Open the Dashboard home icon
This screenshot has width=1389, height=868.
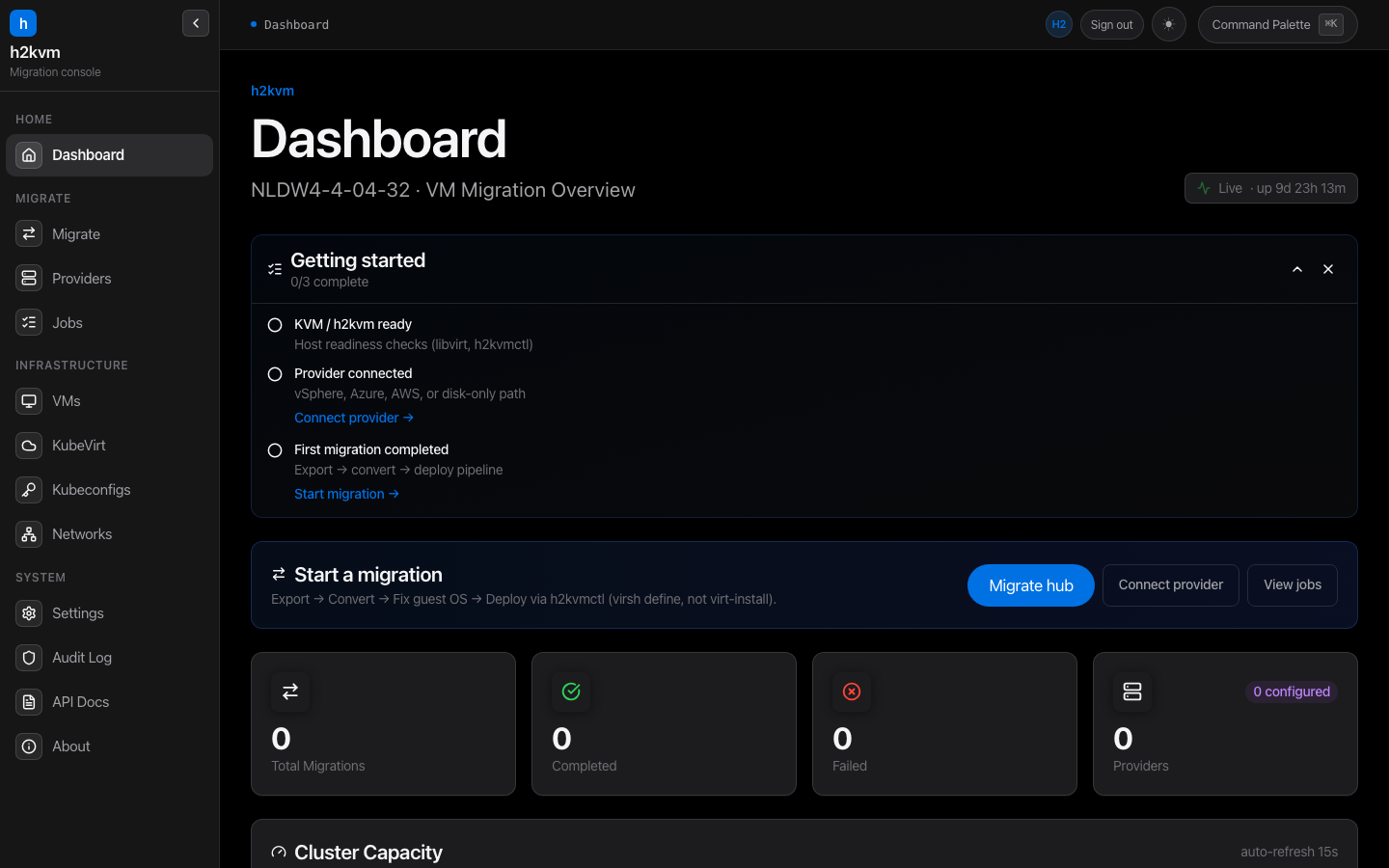29,155
